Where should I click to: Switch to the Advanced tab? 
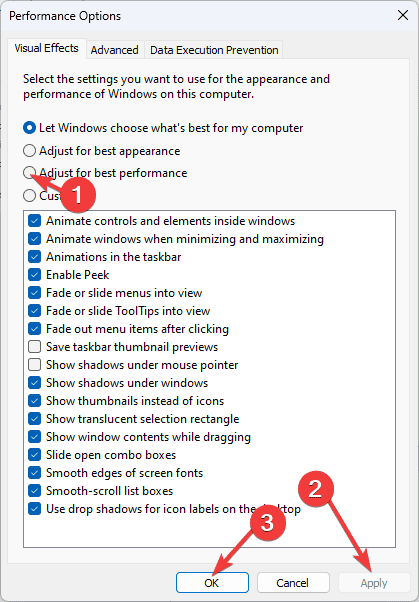(x=114, y=50)
